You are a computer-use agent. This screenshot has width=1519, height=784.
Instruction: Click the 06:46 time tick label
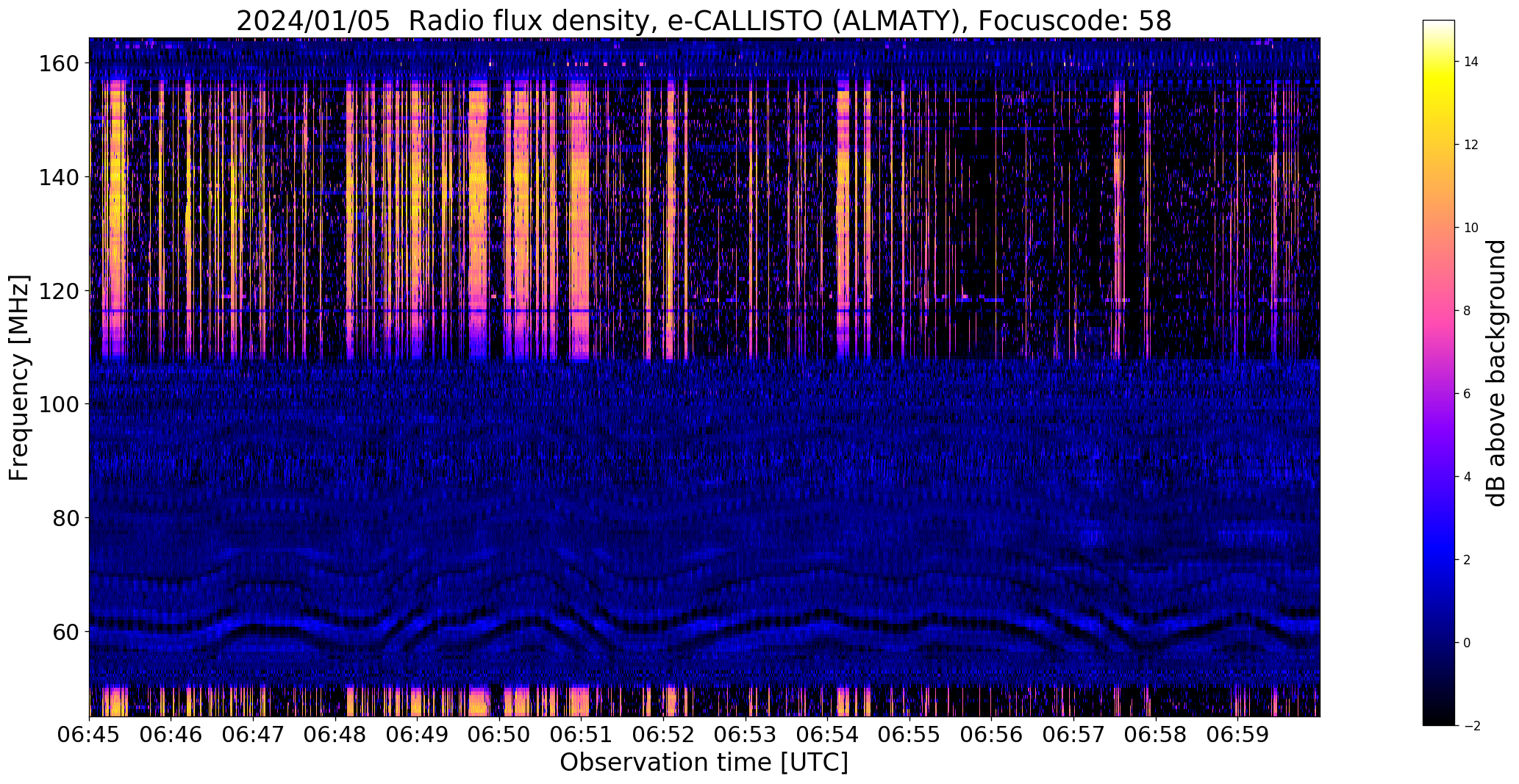point(171,735)
